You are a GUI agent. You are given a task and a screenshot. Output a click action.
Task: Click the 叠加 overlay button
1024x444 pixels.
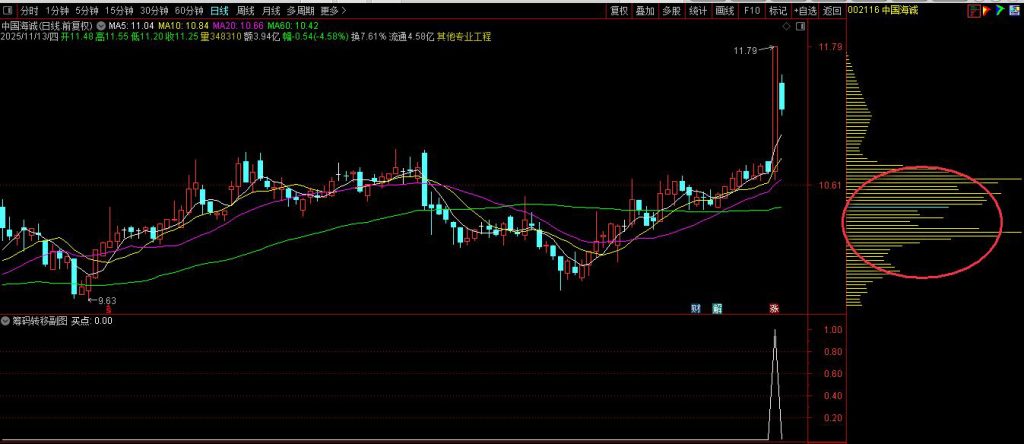coord(645,10)
